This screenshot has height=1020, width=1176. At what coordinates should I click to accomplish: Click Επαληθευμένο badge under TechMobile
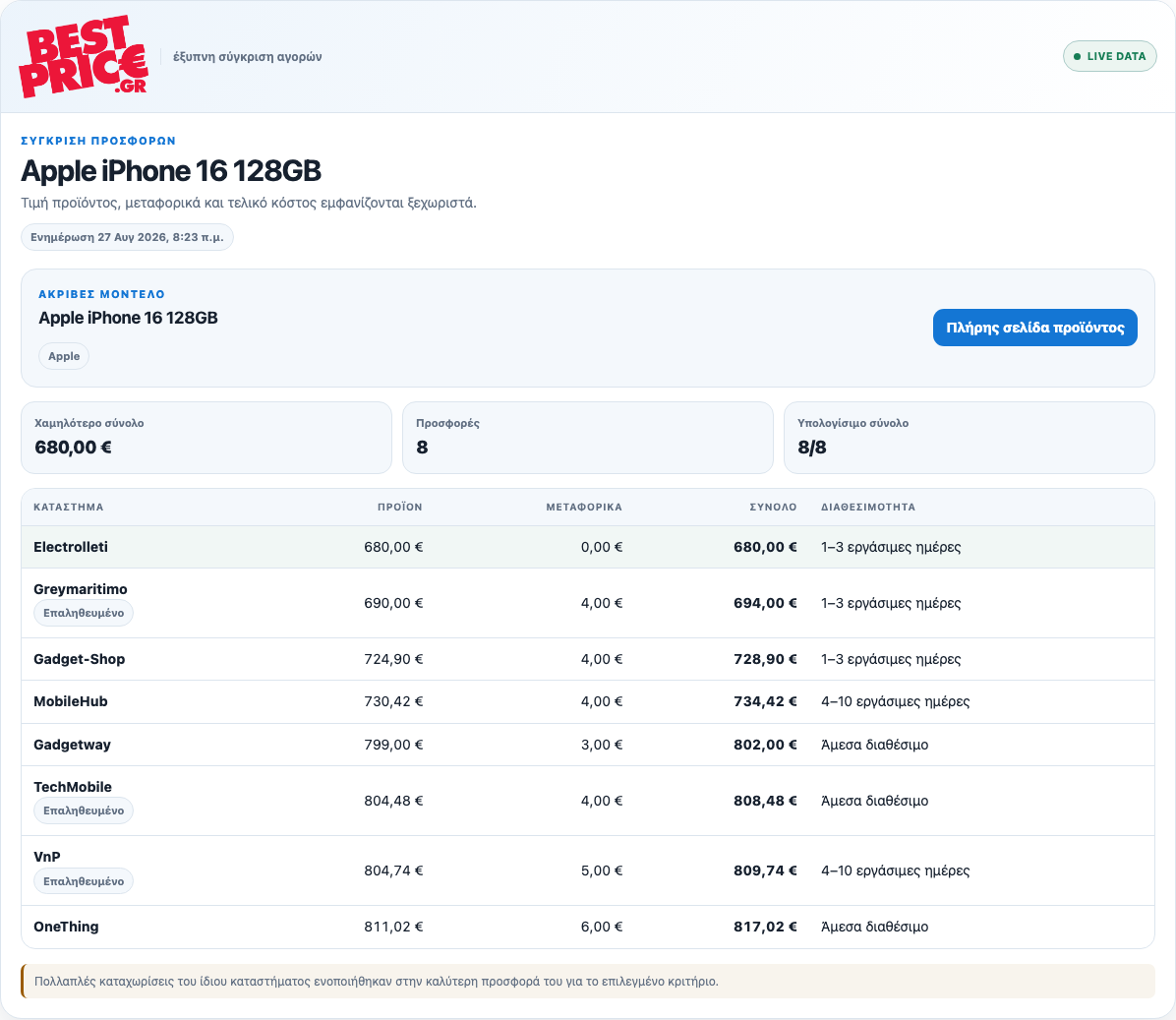(x=84, y=810)
